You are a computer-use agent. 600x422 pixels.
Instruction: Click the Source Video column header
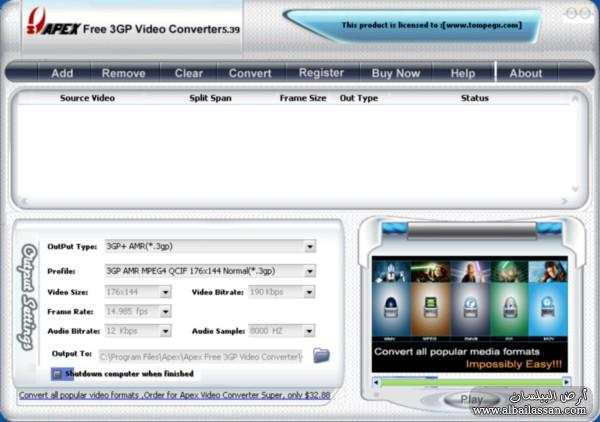(87, 98)
